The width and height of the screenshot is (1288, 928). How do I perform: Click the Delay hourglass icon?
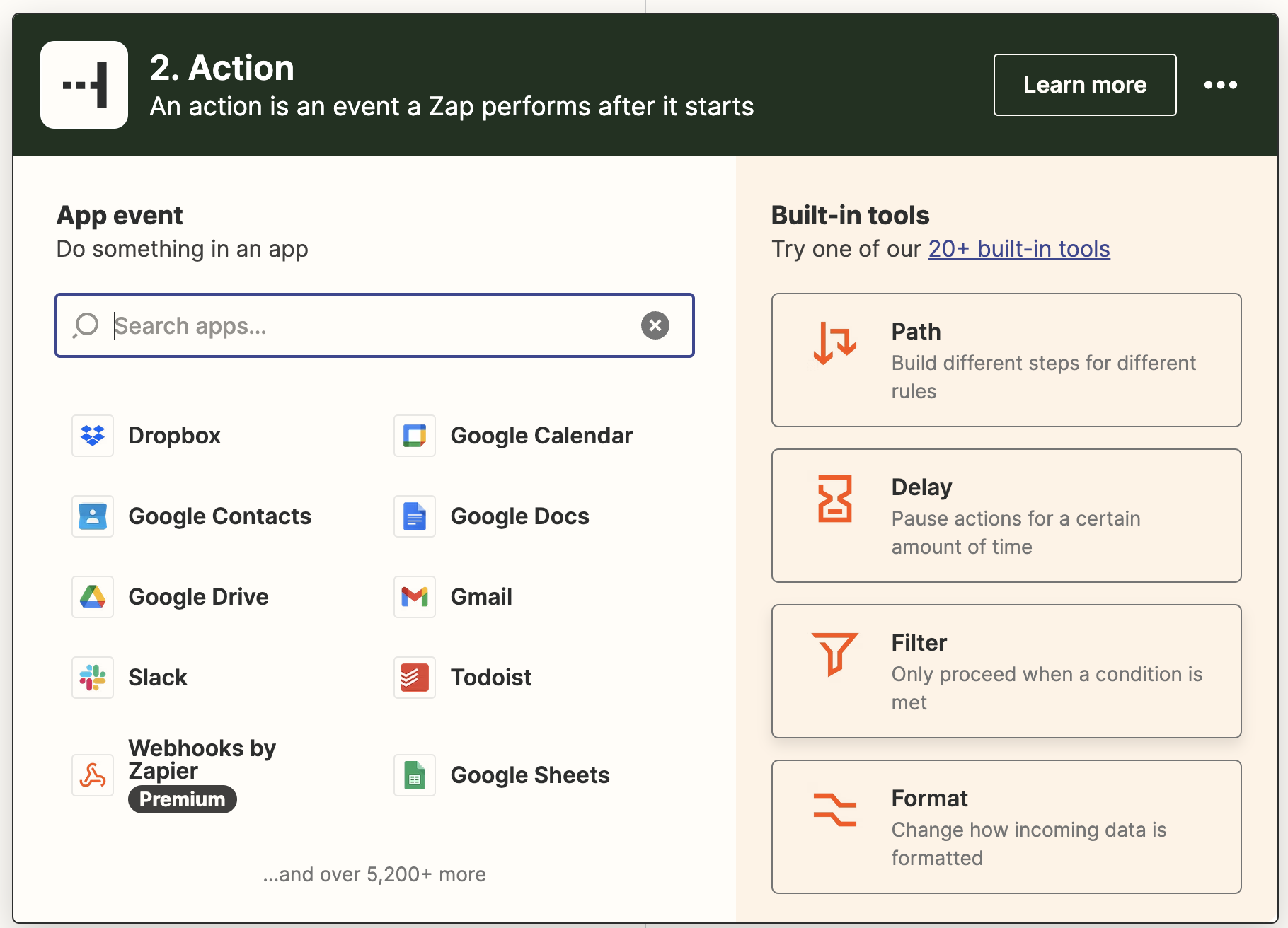[x=835, y=499]
